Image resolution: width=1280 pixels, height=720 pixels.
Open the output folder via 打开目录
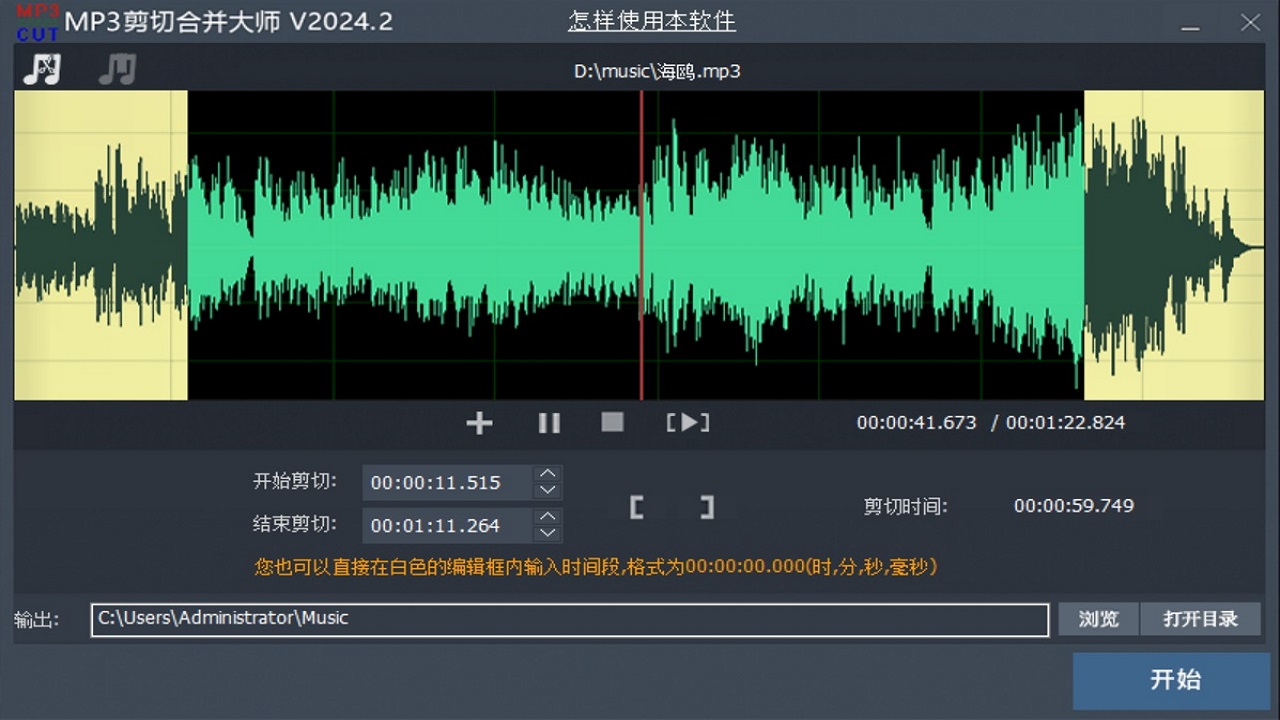[1201, 619]
